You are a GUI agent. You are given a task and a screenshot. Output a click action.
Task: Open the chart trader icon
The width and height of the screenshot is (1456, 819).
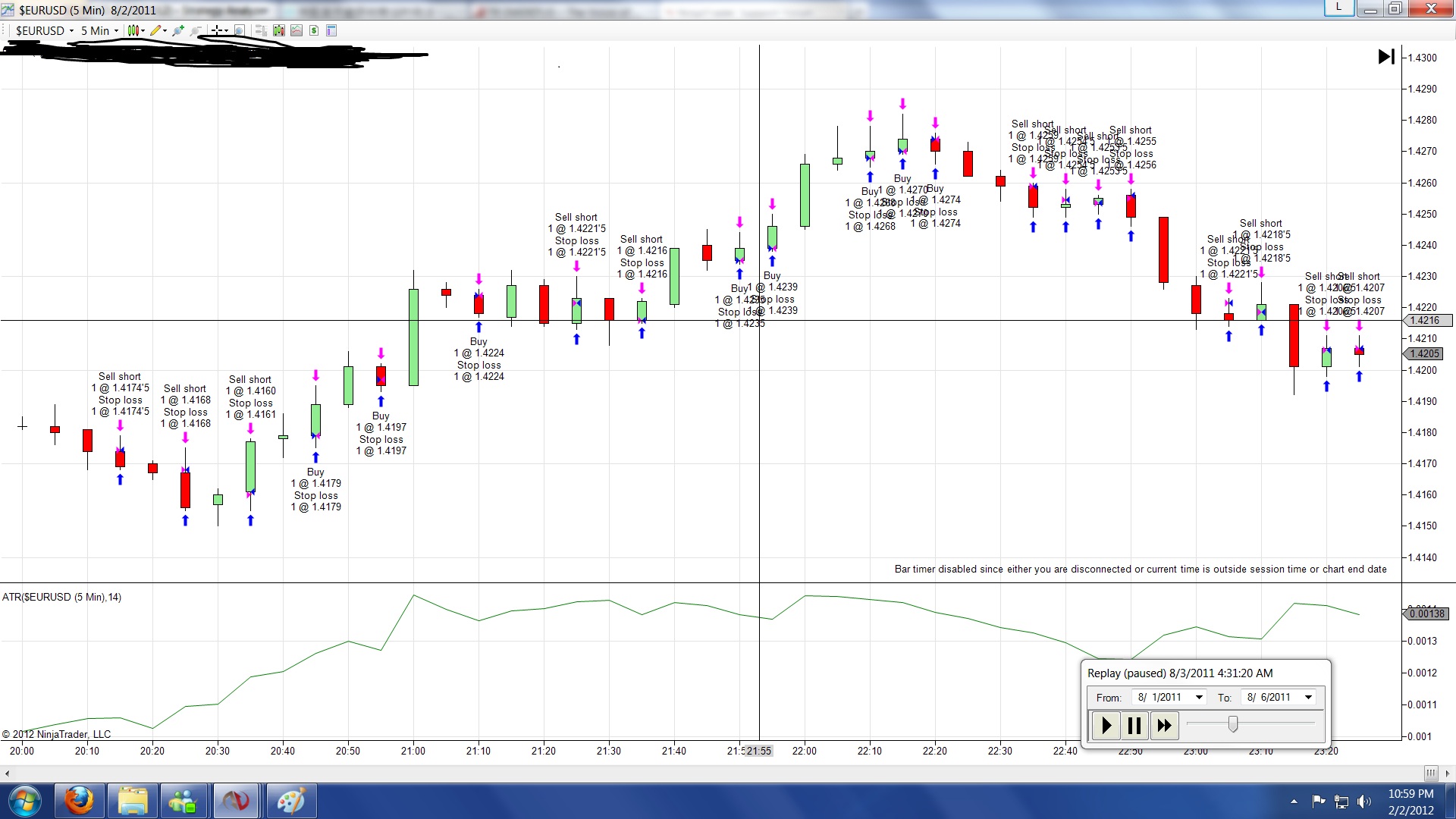[260, 30]
